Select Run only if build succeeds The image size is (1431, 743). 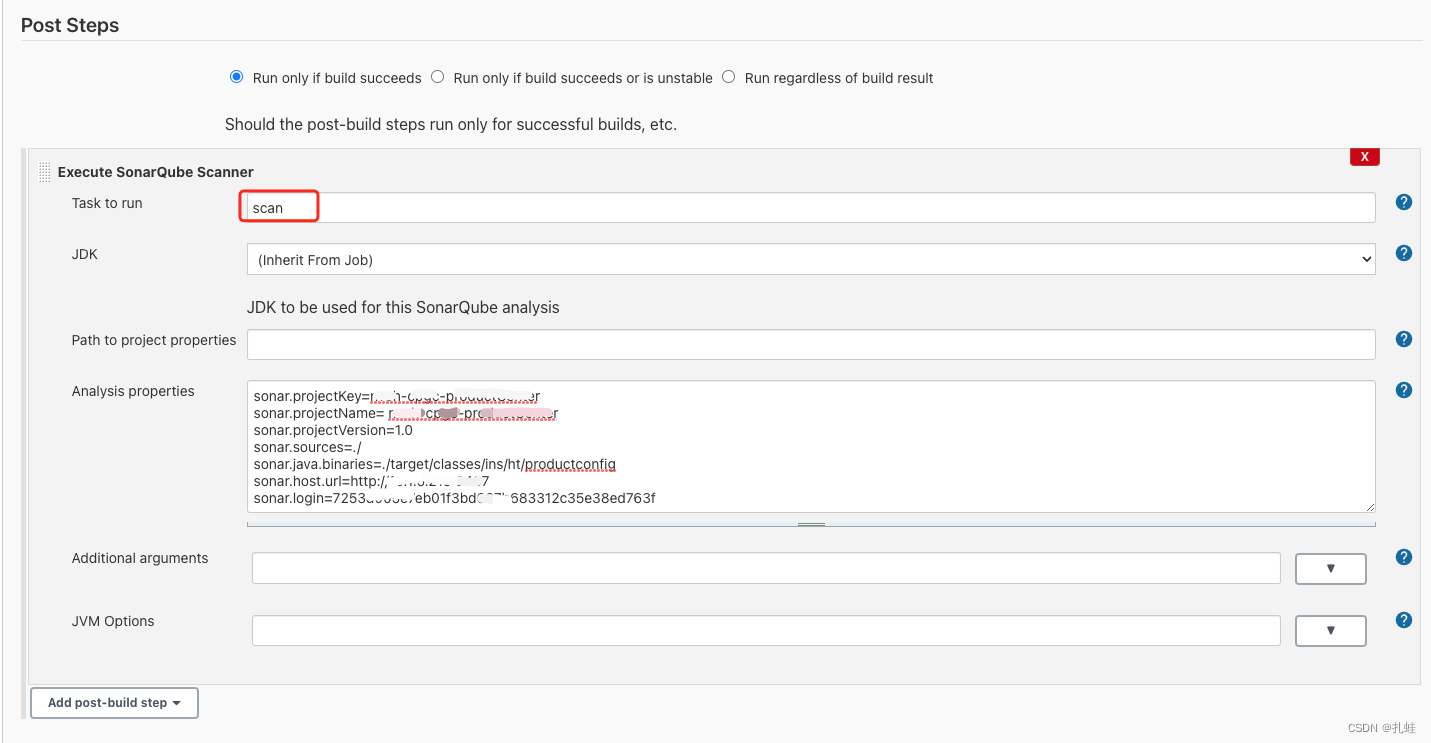tap(236, 76)
